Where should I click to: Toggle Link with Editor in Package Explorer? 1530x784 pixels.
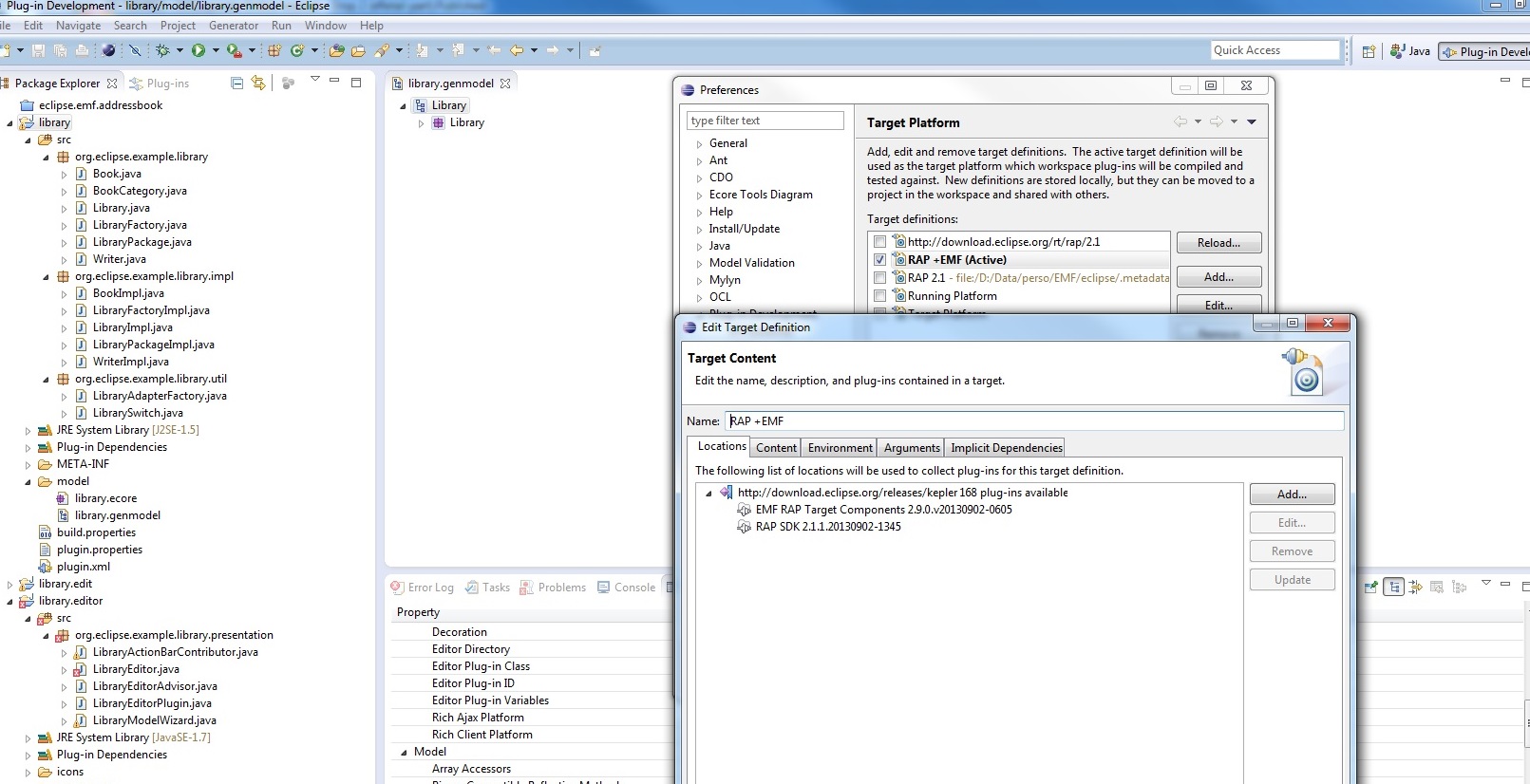click(x=258, y=83)
